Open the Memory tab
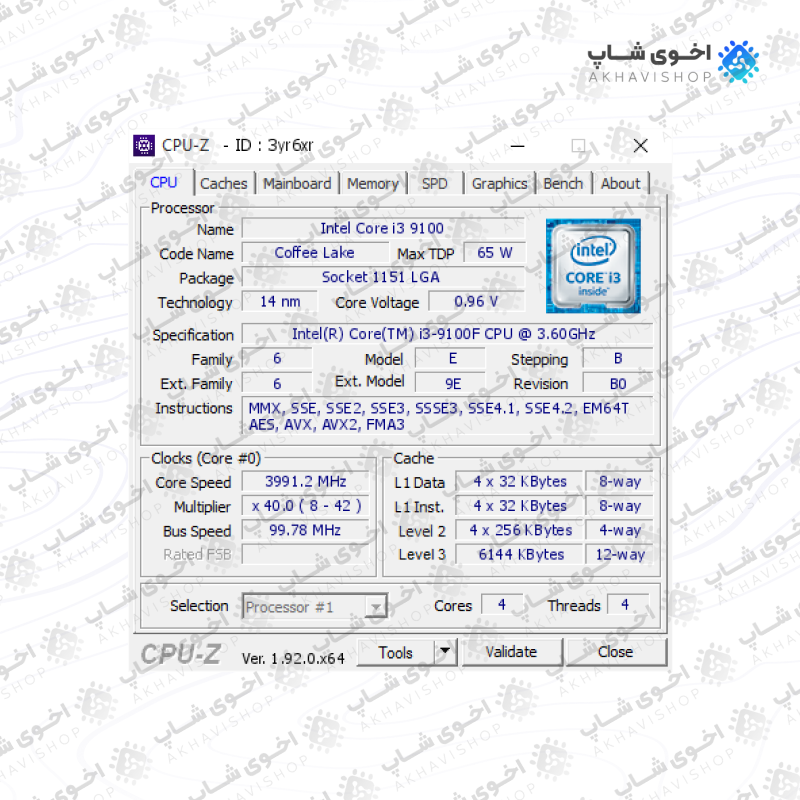Image resolution: width=800 pixels, height=800 pixels. coord(372,184)
